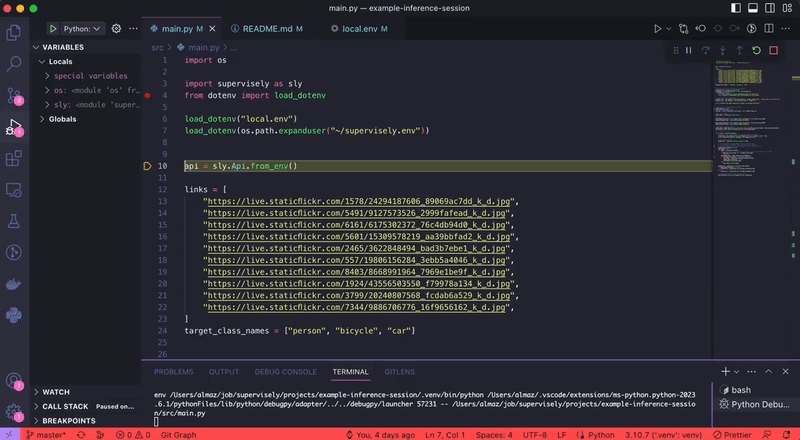Open new terminal profile dropdown arrow

736,372
